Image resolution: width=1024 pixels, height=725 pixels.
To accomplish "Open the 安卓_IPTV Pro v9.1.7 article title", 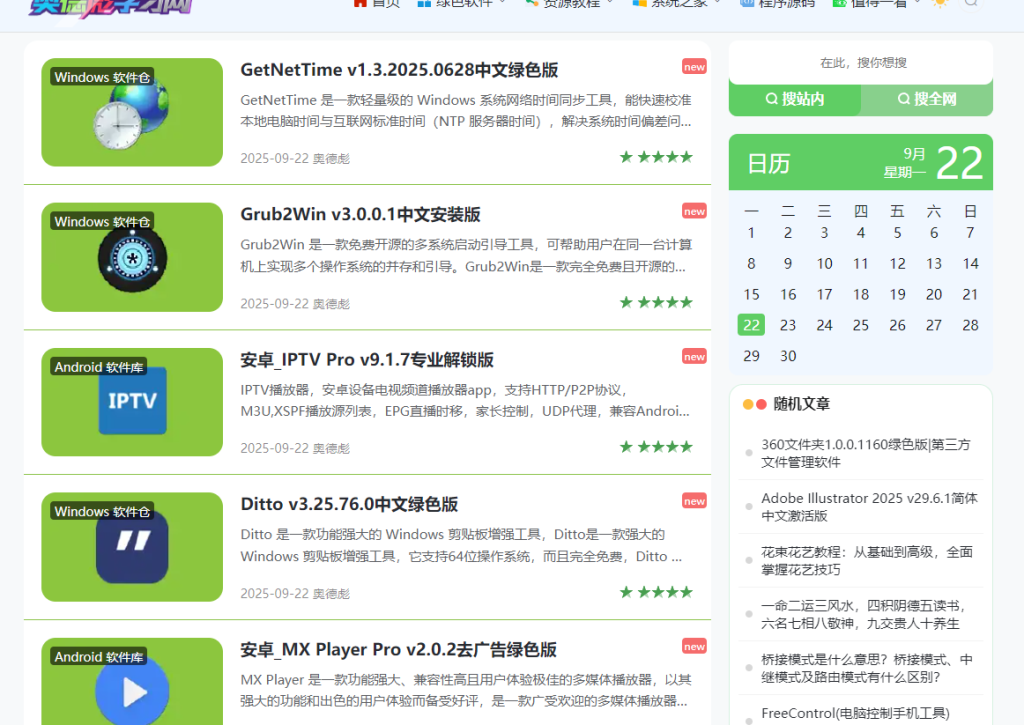I will pos(367,360).
